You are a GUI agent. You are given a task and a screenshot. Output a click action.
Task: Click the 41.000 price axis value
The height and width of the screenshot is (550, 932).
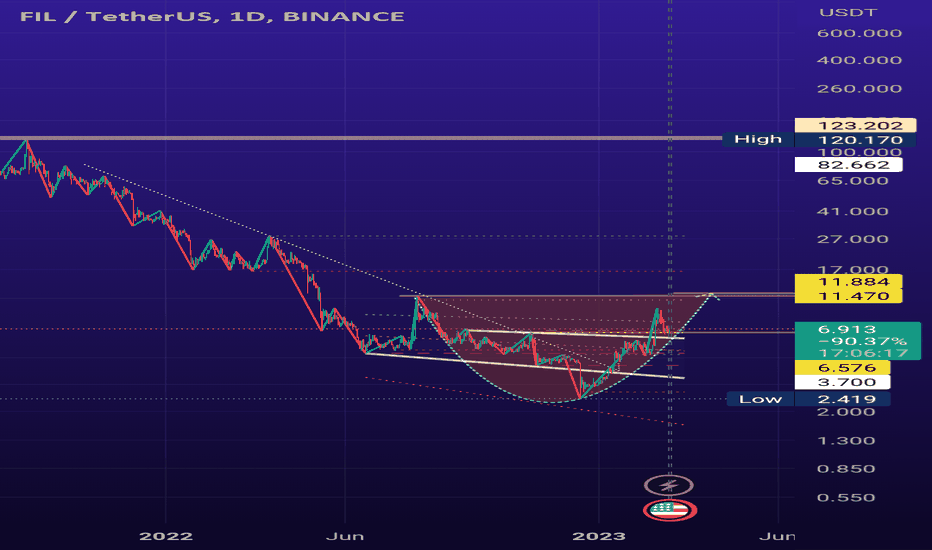tap(852, 211)
